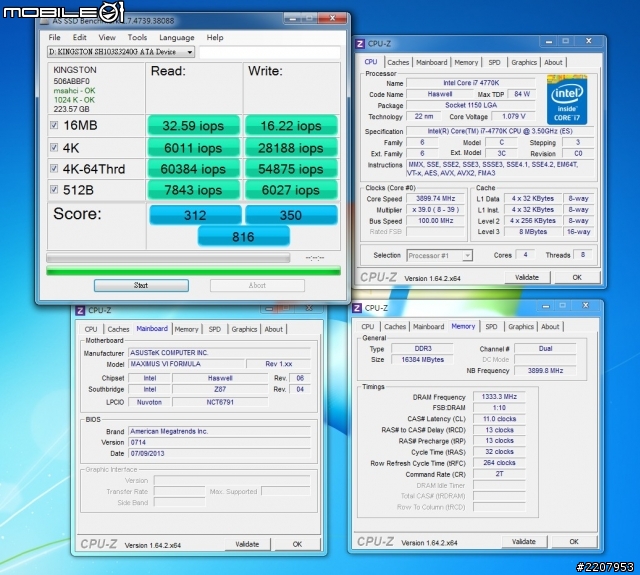Click the Intel Core i7 logo badge
This screenshot has height=575, width=640.
tap(567, 100)
